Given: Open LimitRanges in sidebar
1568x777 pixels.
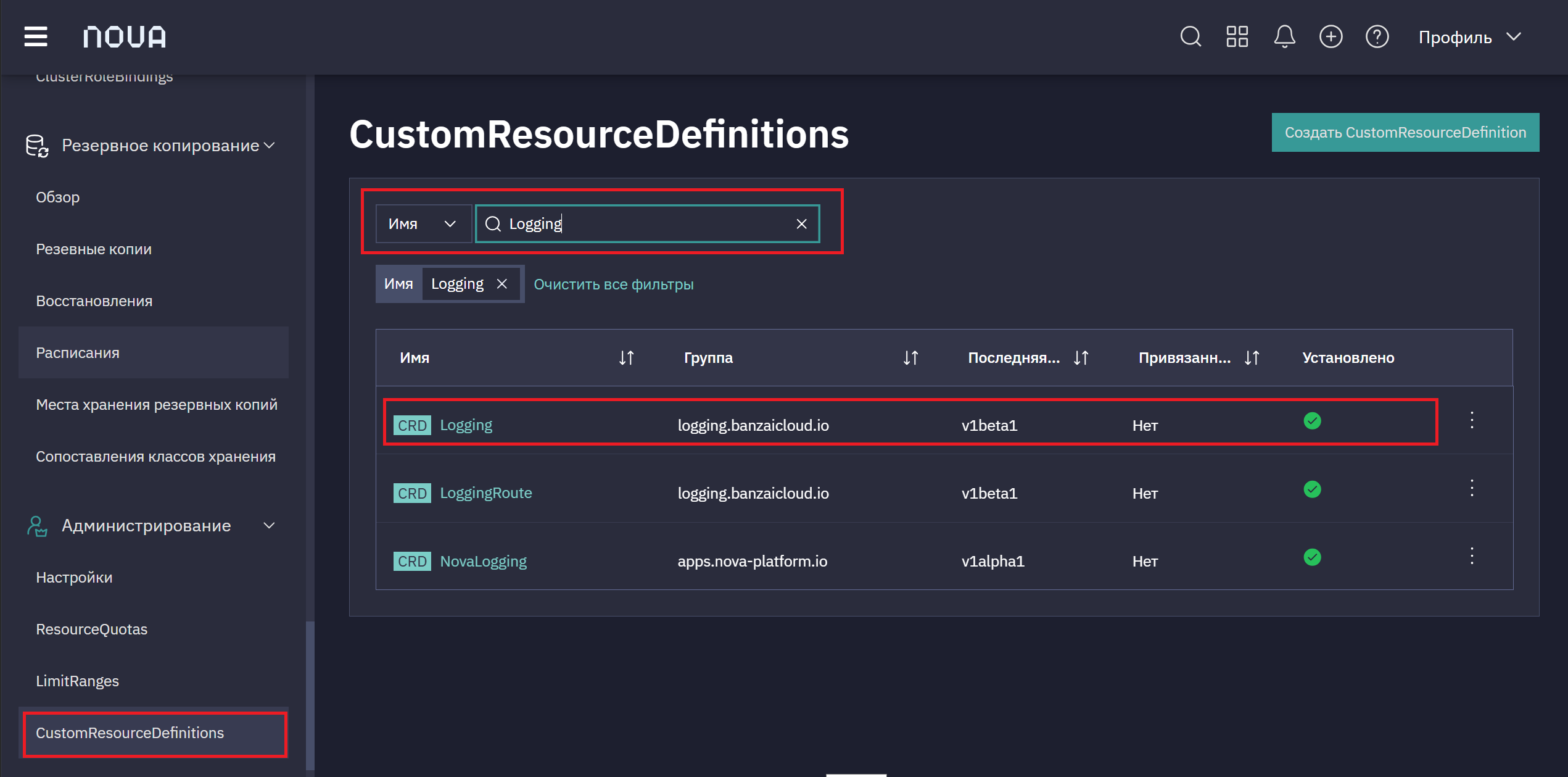Looking at the screenshot, I should point(77,681).
